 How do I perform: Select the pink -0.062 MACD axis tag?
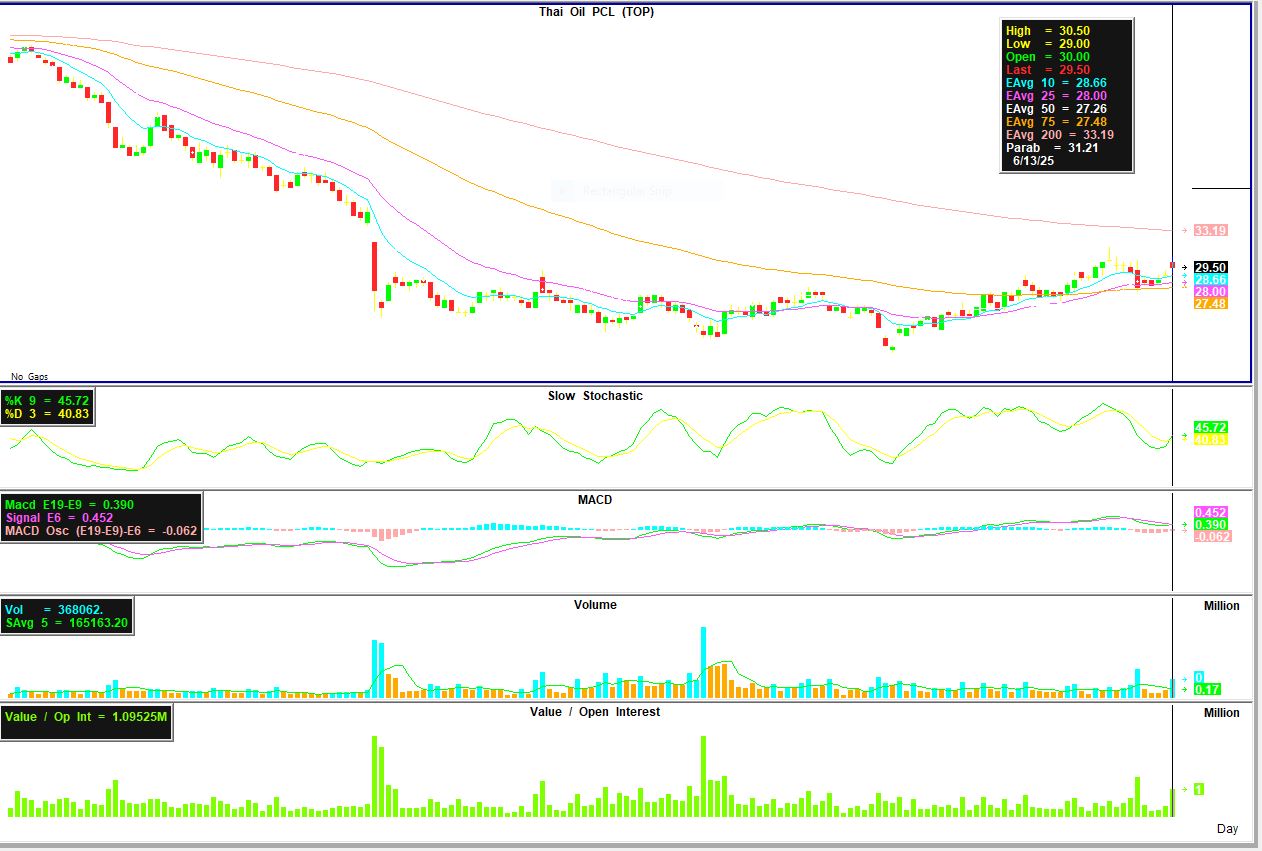pyautogui.click(x=1212, y=537)
